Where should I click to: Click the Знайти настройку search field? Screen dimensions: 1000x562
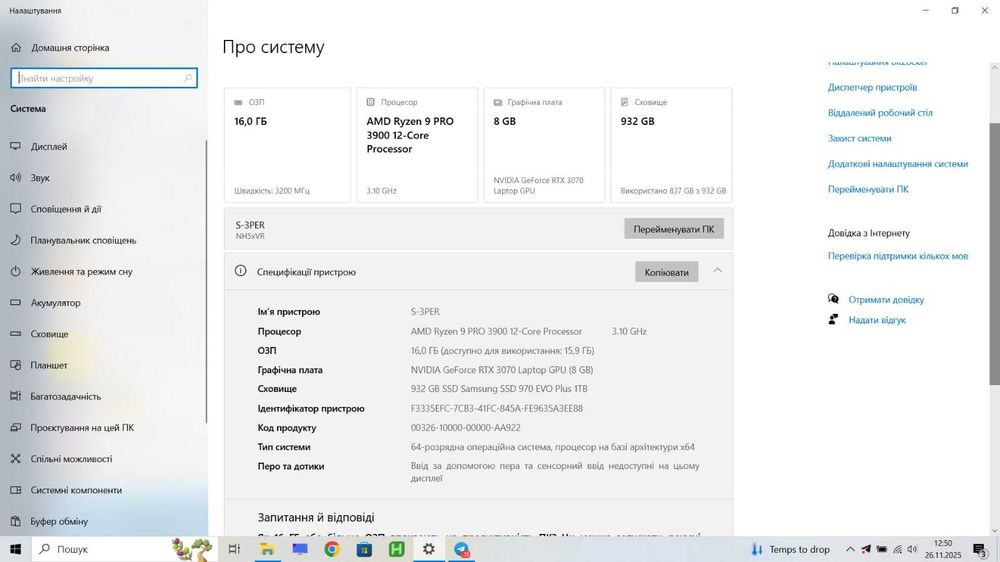[104, 78]
